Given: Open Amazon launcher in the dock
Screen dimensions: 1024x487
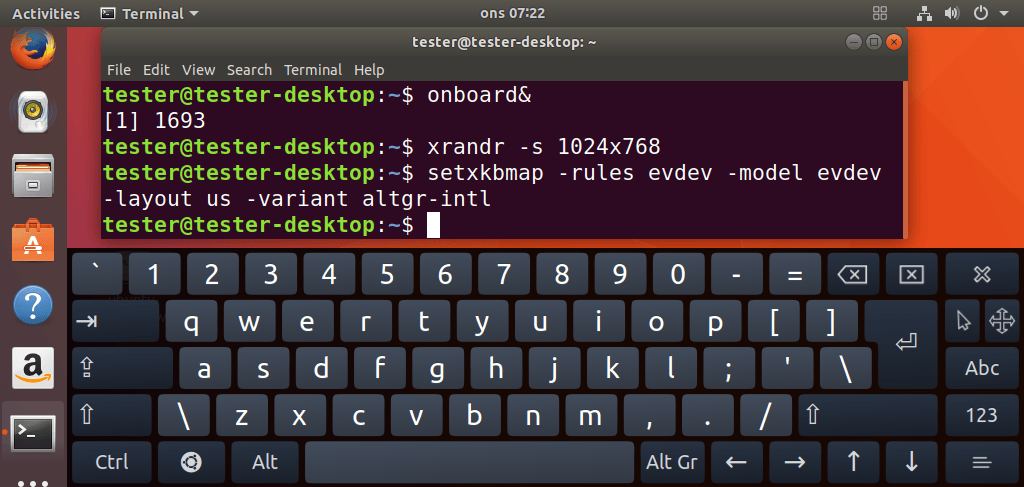Looking at the screenshot, I should tap(33, 368).
